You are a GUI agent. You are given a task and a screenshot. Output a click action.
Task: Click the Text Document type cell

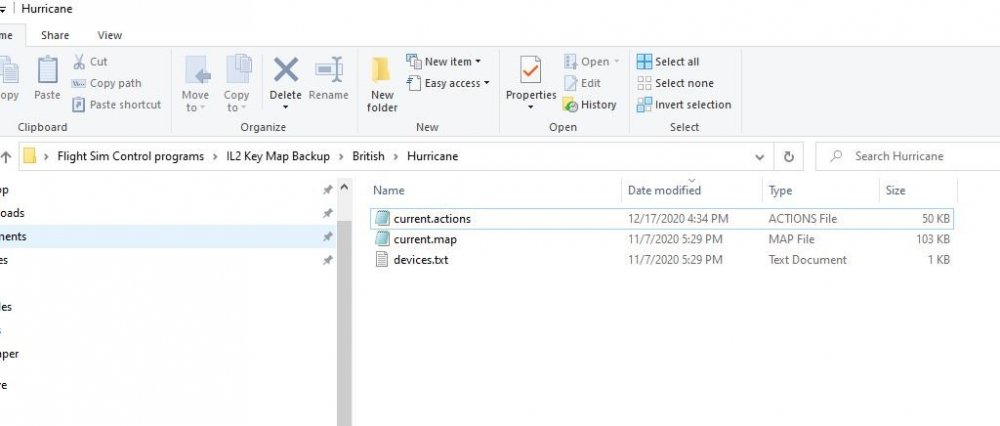(x=807, y=260)
